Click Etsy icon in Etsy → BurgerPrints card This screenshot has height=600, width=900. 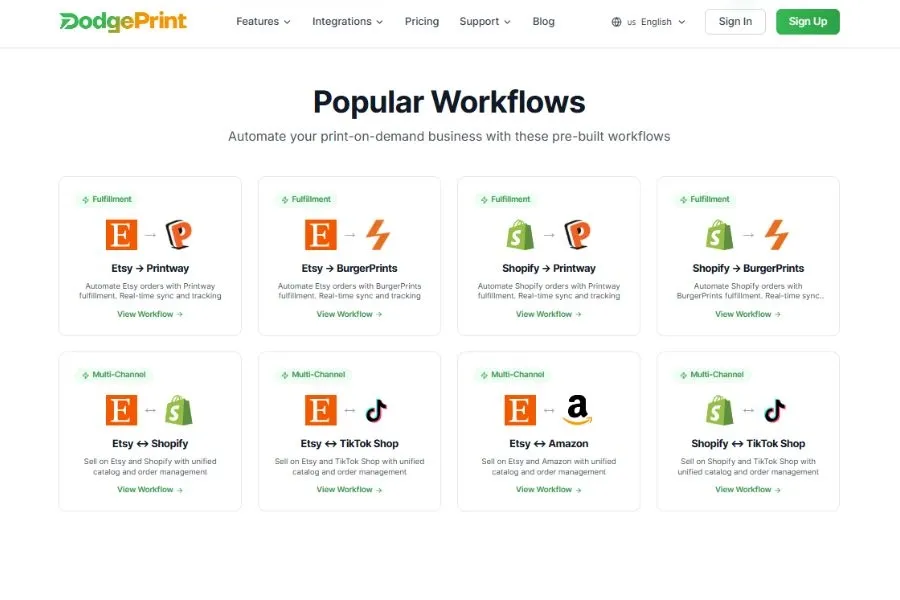[321, 234]
